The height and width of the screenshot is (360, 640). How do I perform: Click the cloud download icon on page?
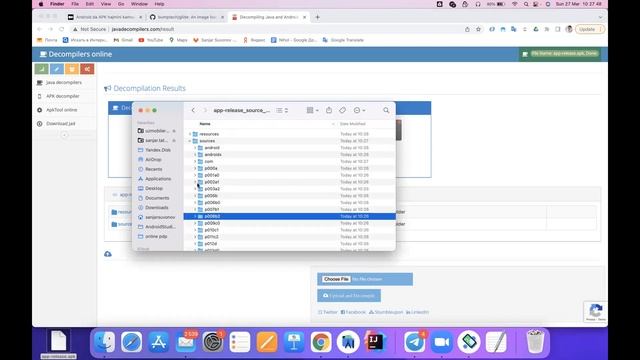pos(108,254)
